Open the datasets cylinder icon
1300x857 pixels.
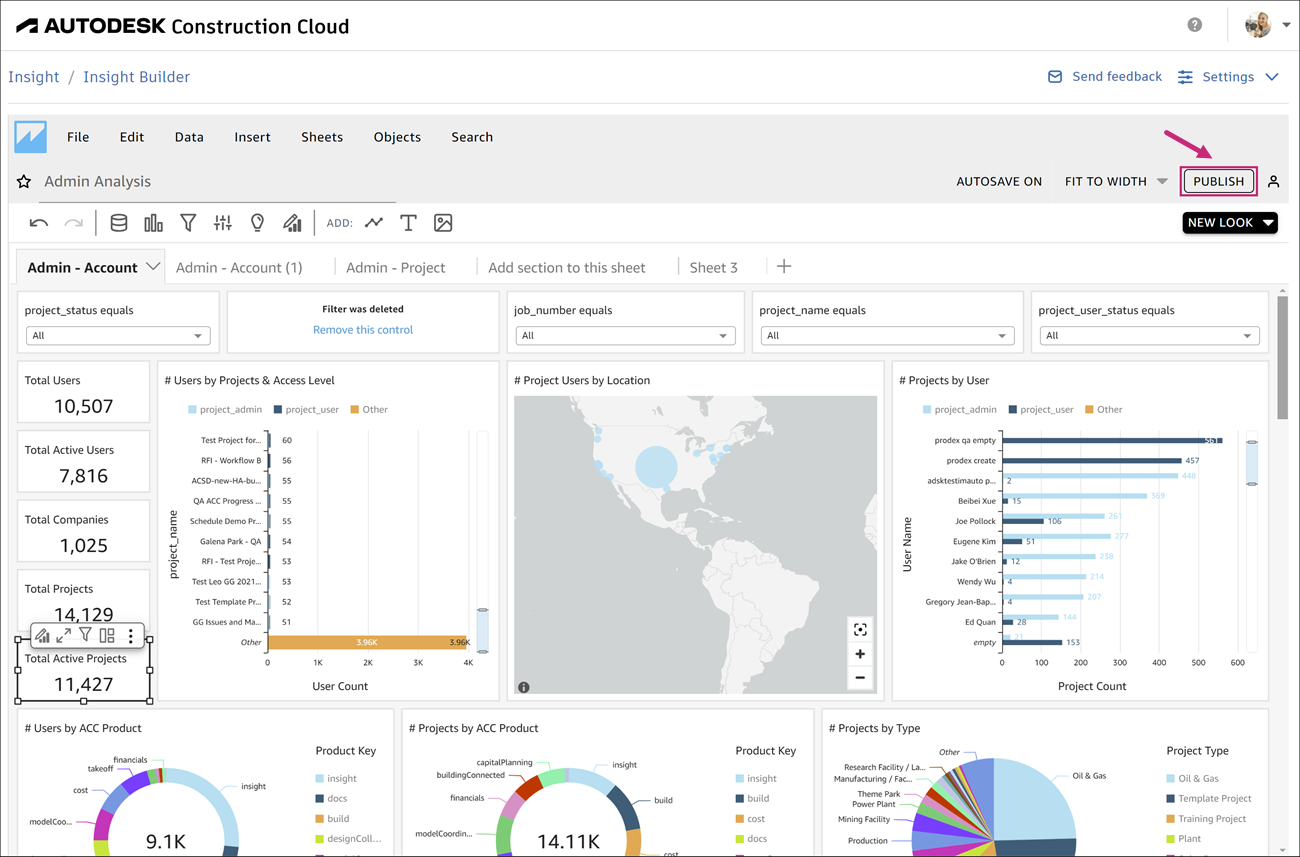click(118, 223)
